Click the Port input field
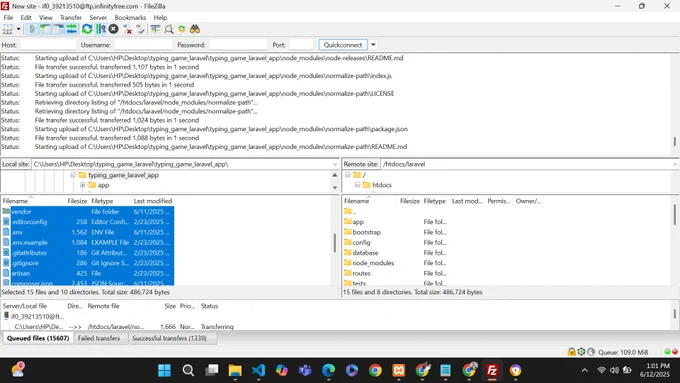Image resolution: width=680 pixels, height=383 pixels. coord(301,45)
